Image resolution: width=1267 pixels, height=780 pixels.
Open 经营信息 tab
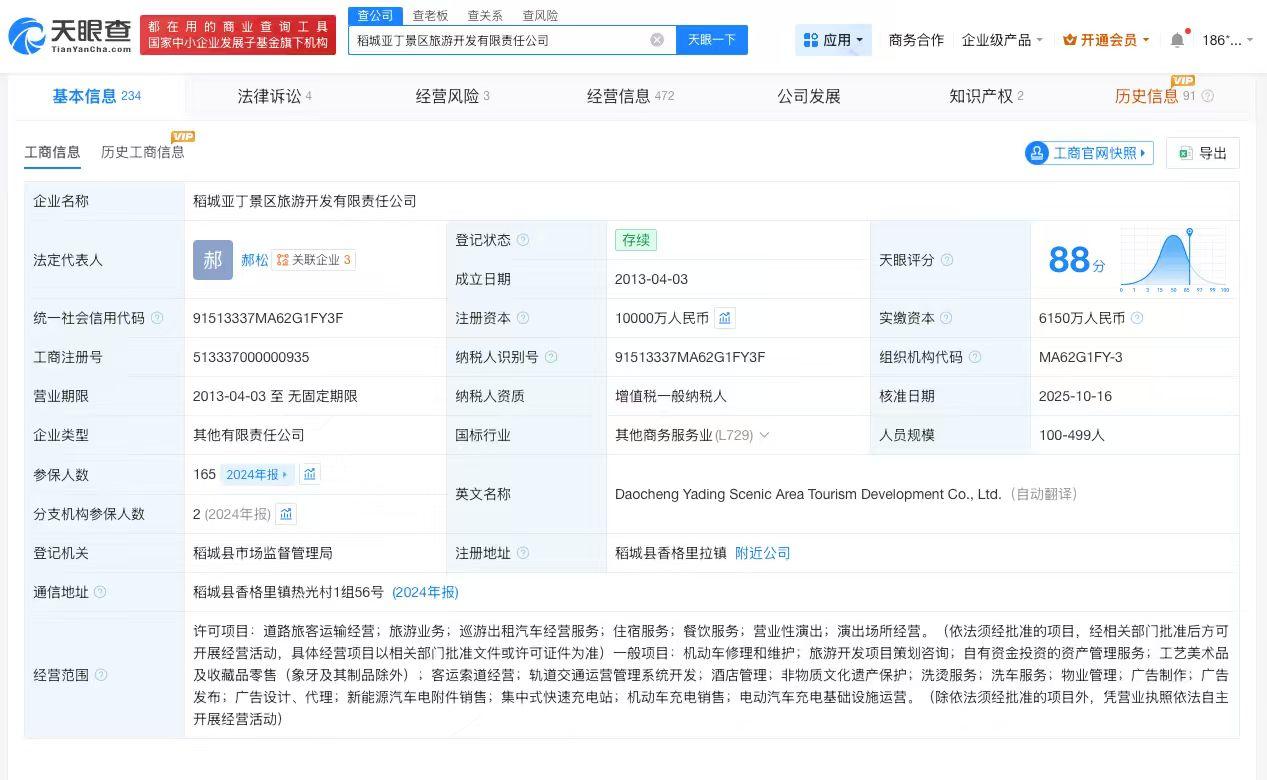click(630, 96)
